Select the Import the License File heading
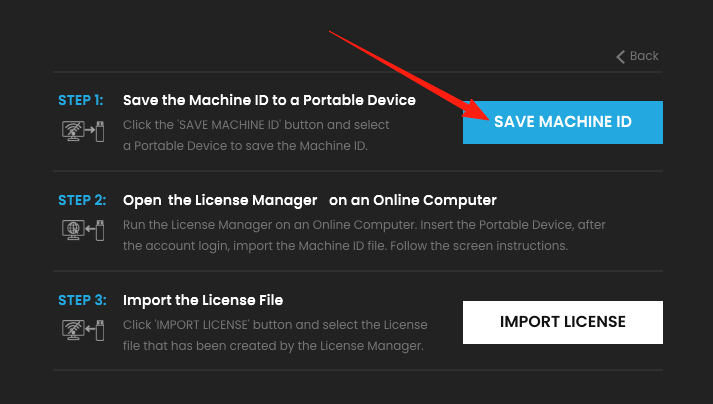The height and width of the screenshot is (404, 713). click(x=203, y=300)
